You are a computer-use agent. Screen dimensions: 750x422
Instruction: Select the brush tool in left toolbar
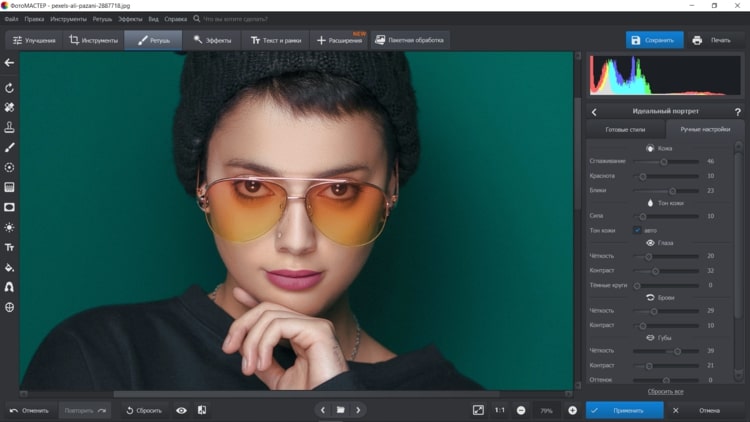(9, 147)
